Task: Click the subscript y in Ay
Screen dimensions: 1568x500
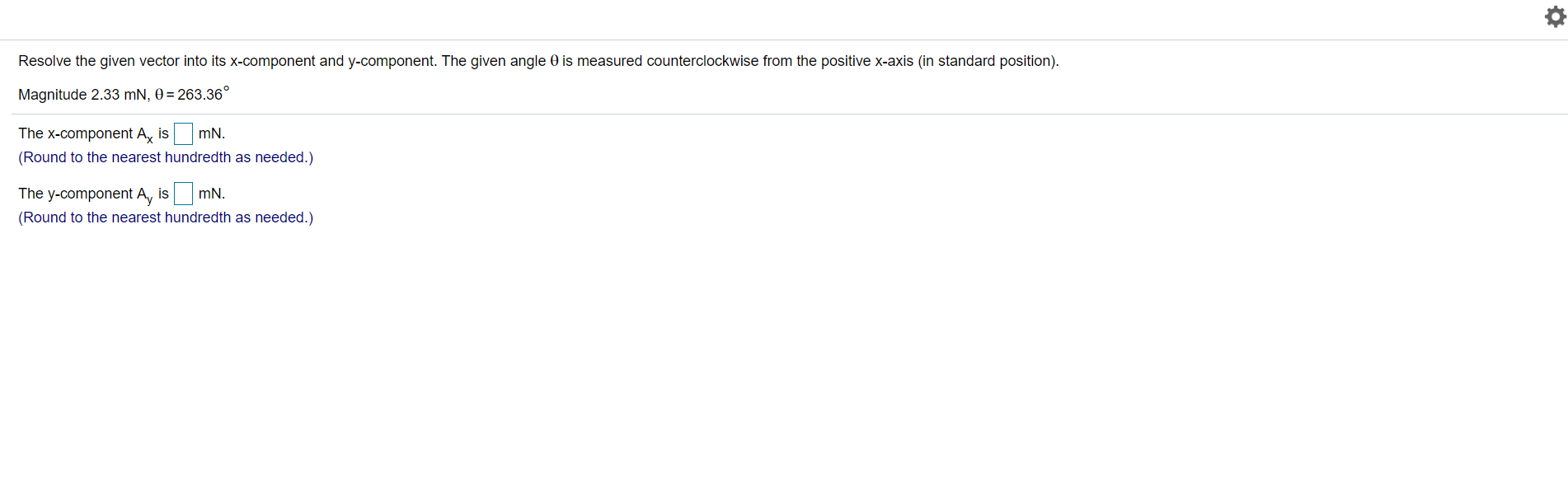Action: click(148, 199)
